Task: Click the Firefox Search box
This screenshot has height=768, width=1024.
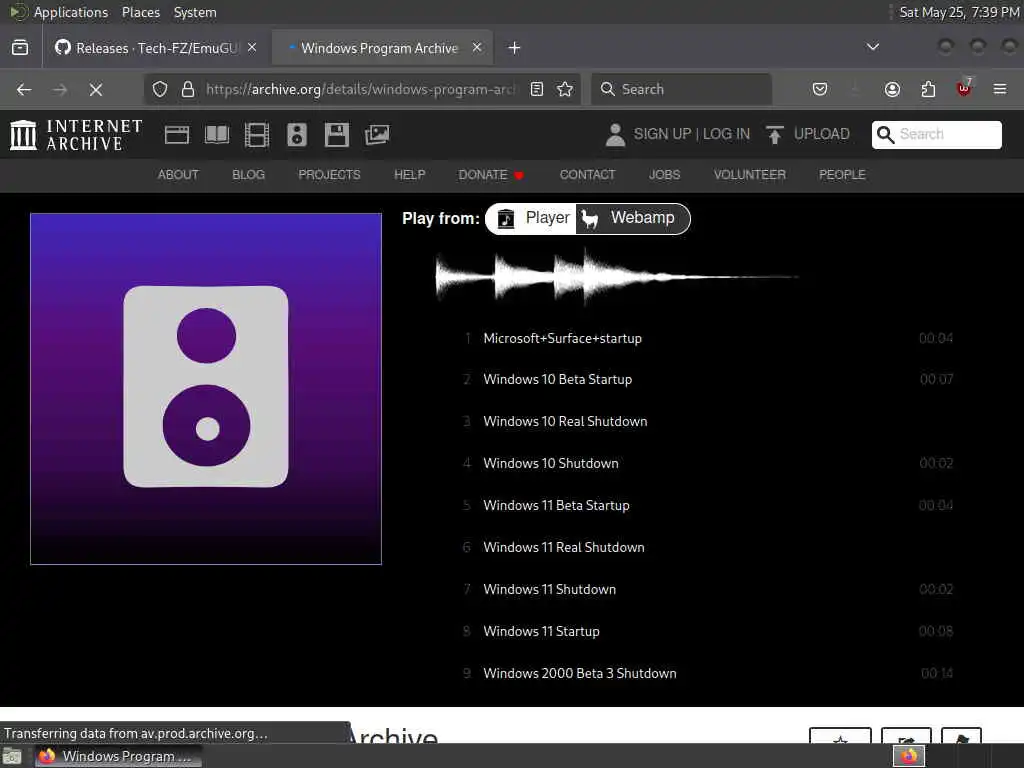Action: click(682, 89)
